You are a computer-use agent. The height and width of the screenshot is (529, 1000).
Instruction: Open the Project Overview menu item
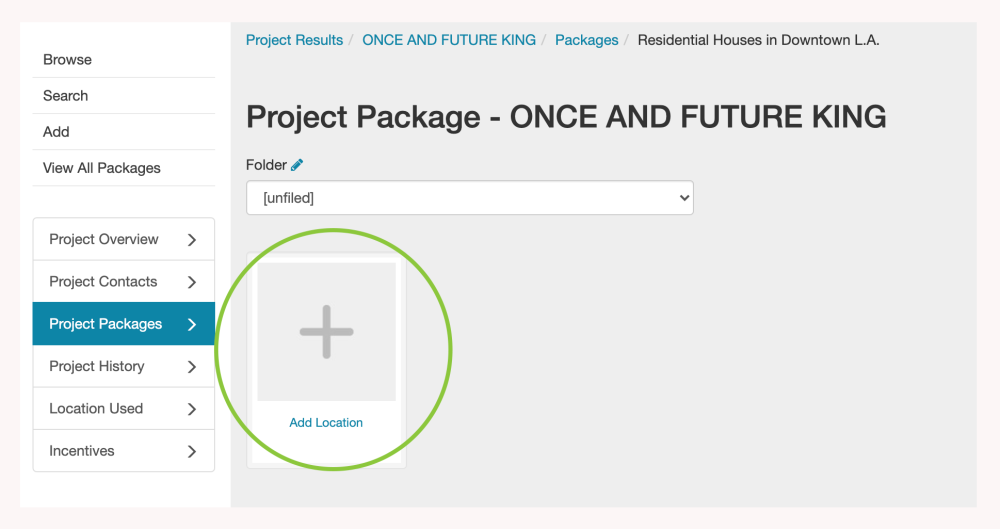[x=104, y=240]
